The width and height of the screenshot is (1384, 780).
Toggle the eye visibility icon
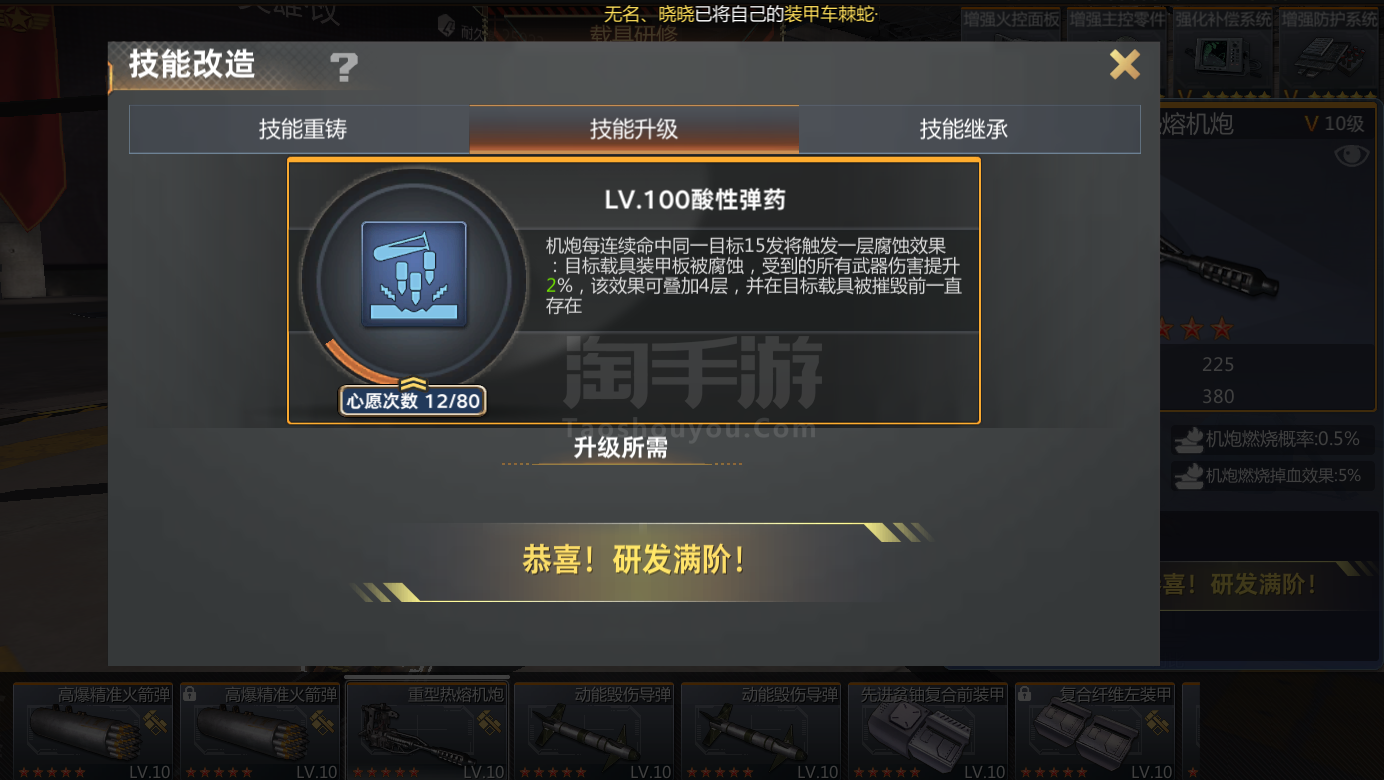coord(1351,156)
